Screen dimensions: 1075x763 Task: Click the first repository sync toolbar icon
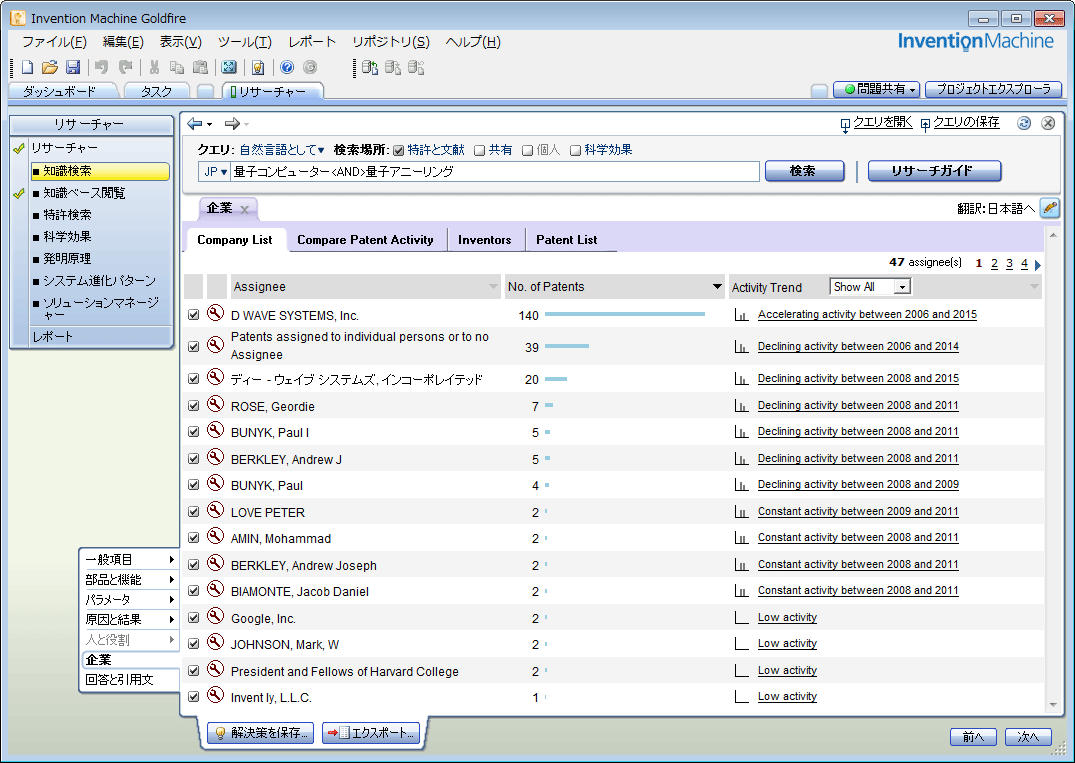click(x=370, y=67)
